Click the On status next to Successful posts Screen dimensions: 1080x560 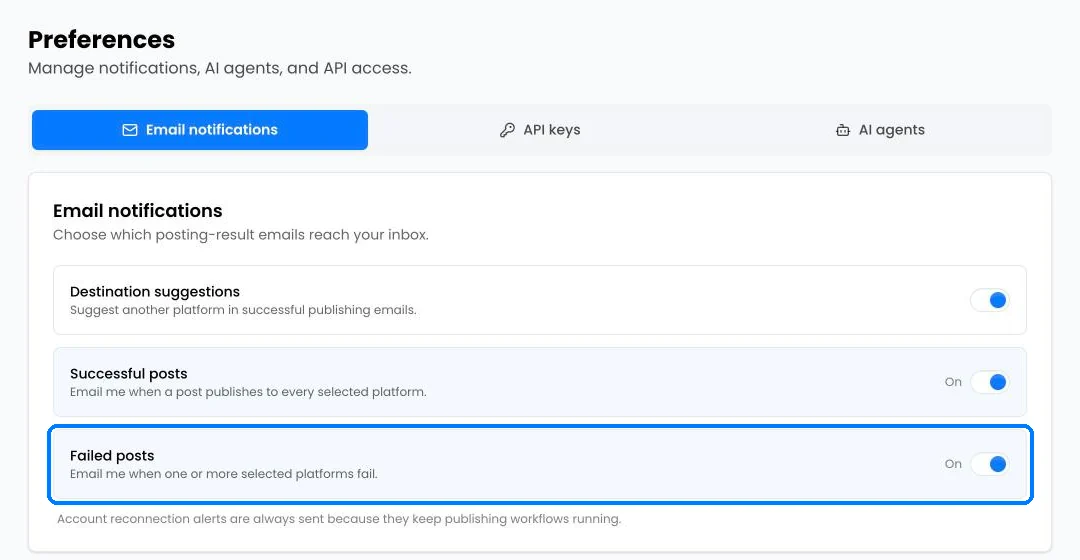tap(953, 382)
